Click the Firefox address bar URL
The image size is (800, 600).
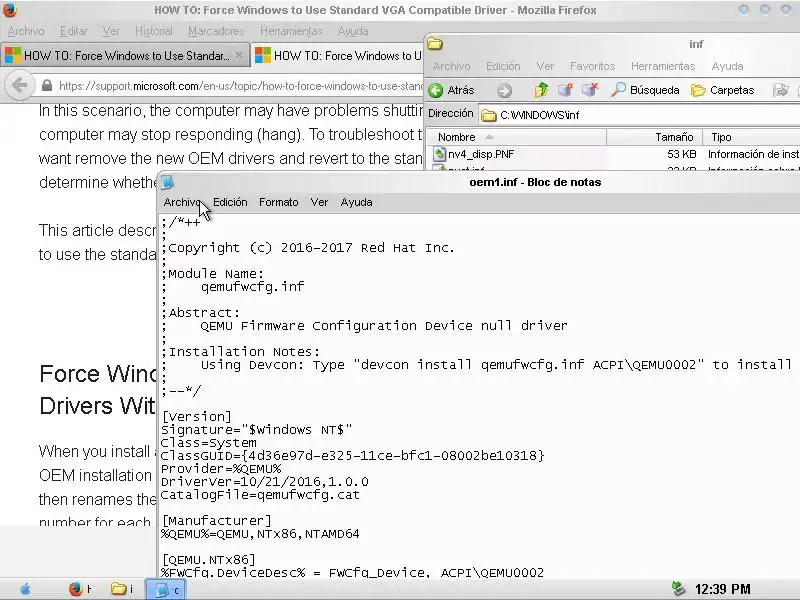pyautogui.click(x=241, y=86)
